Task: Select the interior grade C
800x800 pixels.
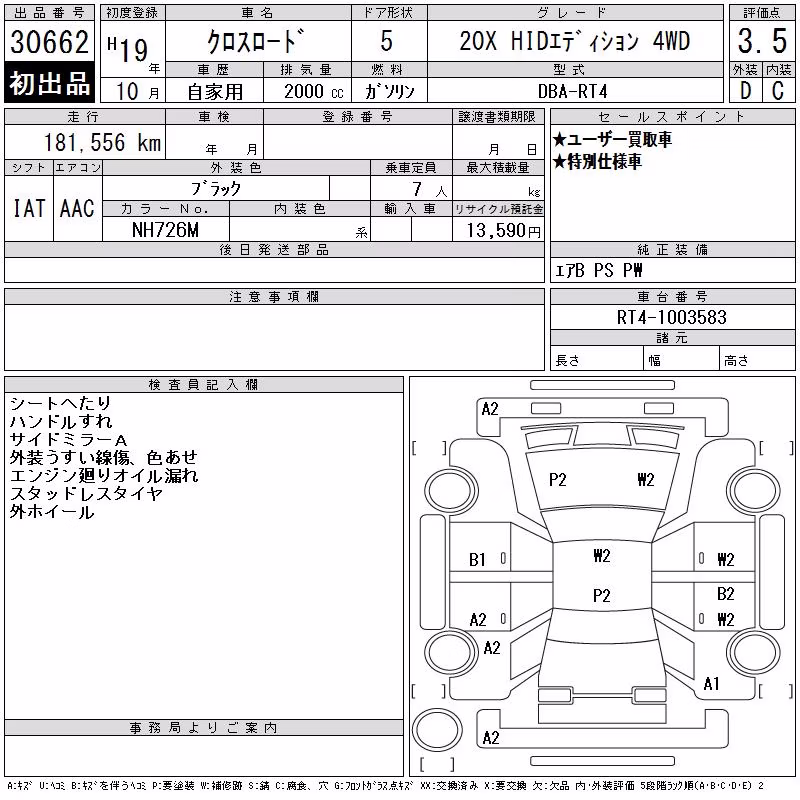Action: (778, 91)
